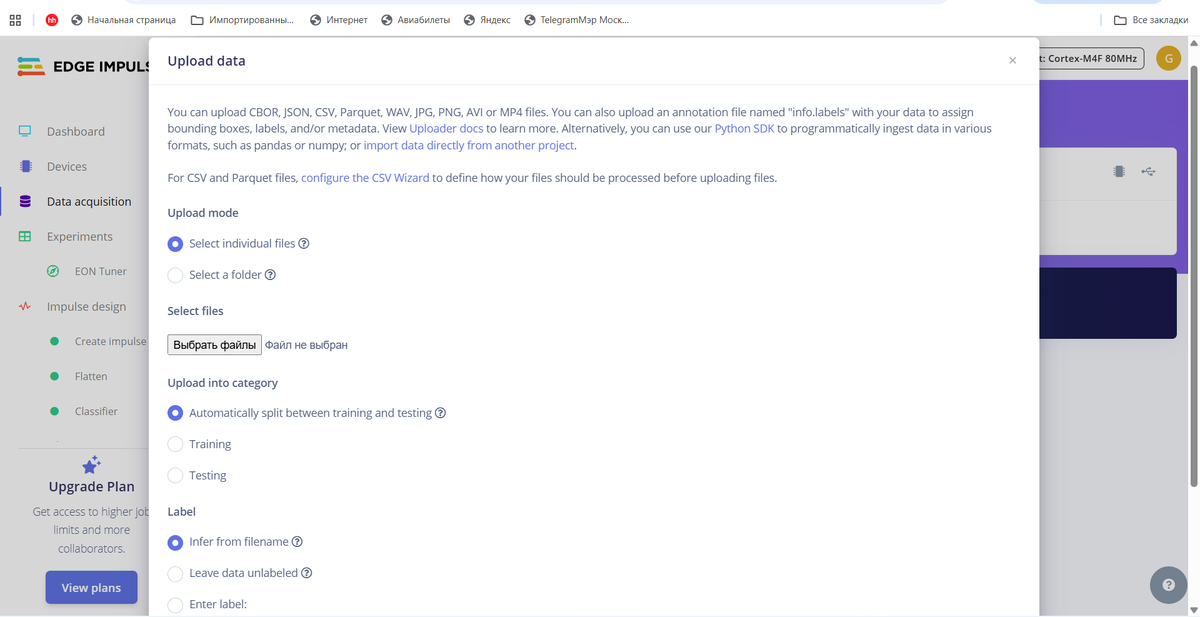This screenshot has height=617, width=1200.
Task: Open Data acquisition section
Action: point(89,201)
